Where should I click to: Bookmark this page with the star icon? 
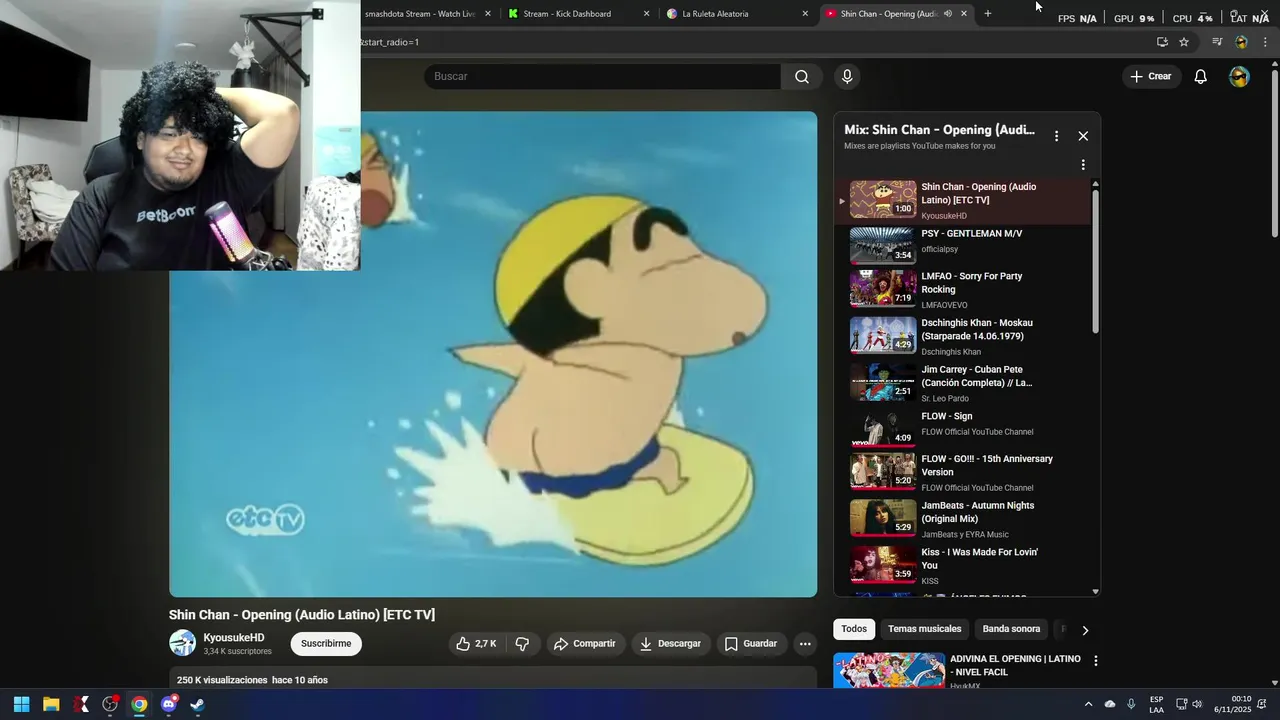(1184, 42)
